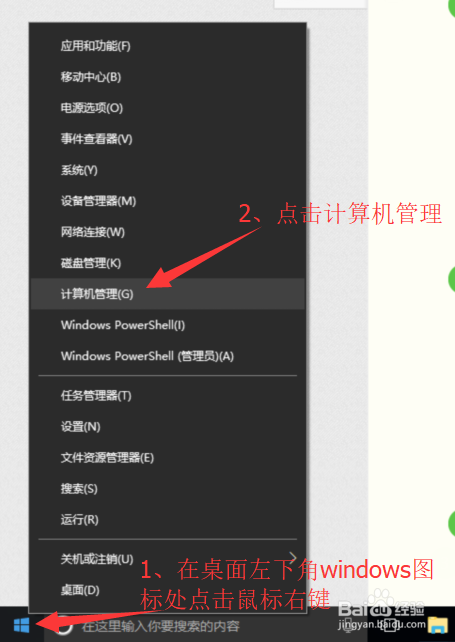
Task: Open 文件资源管理器(E) entry
Action: click(x=168, y=458)
